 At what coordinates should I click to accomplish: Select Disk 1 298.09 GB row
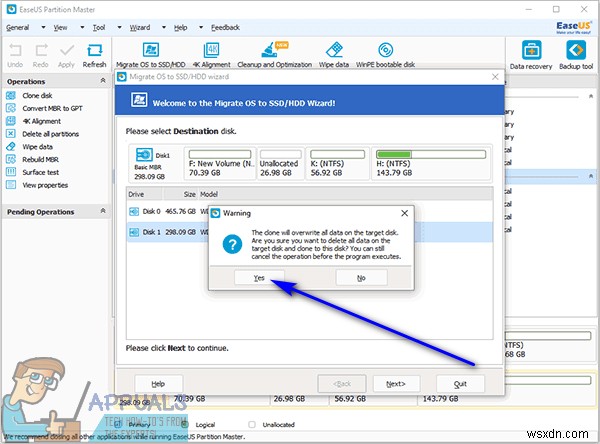[x=309, y=232]
